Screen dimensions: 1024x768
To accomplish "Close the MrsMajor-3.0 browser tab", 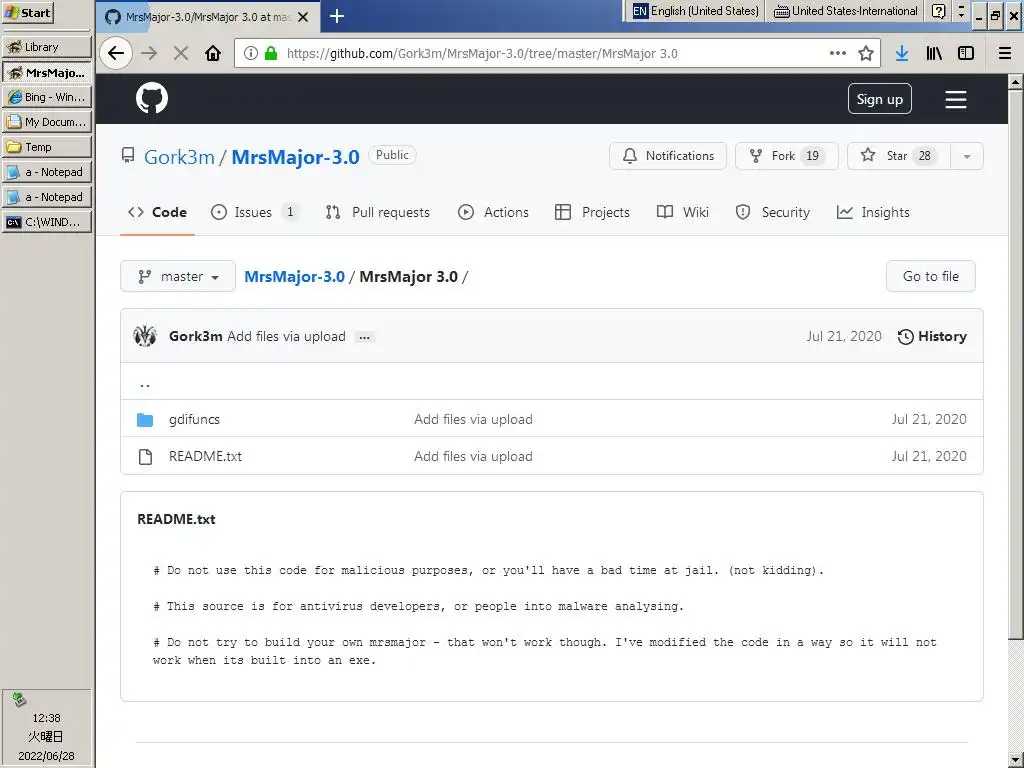I will point(303,17).
